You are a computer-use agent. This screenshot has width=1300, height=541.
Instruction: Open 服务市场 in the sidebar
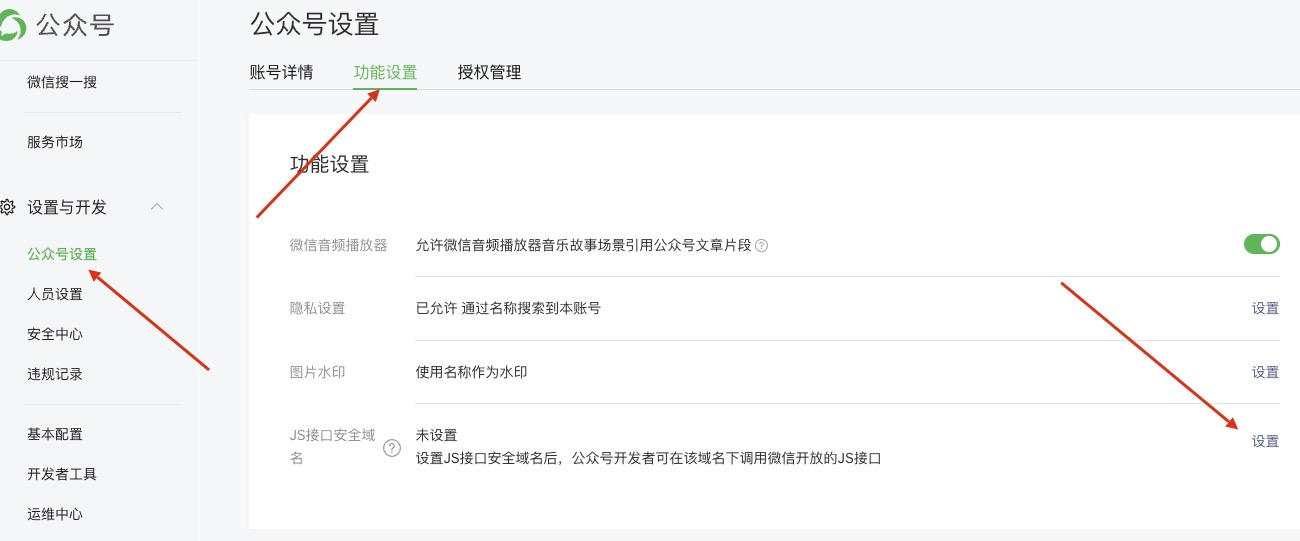[55, 142]
